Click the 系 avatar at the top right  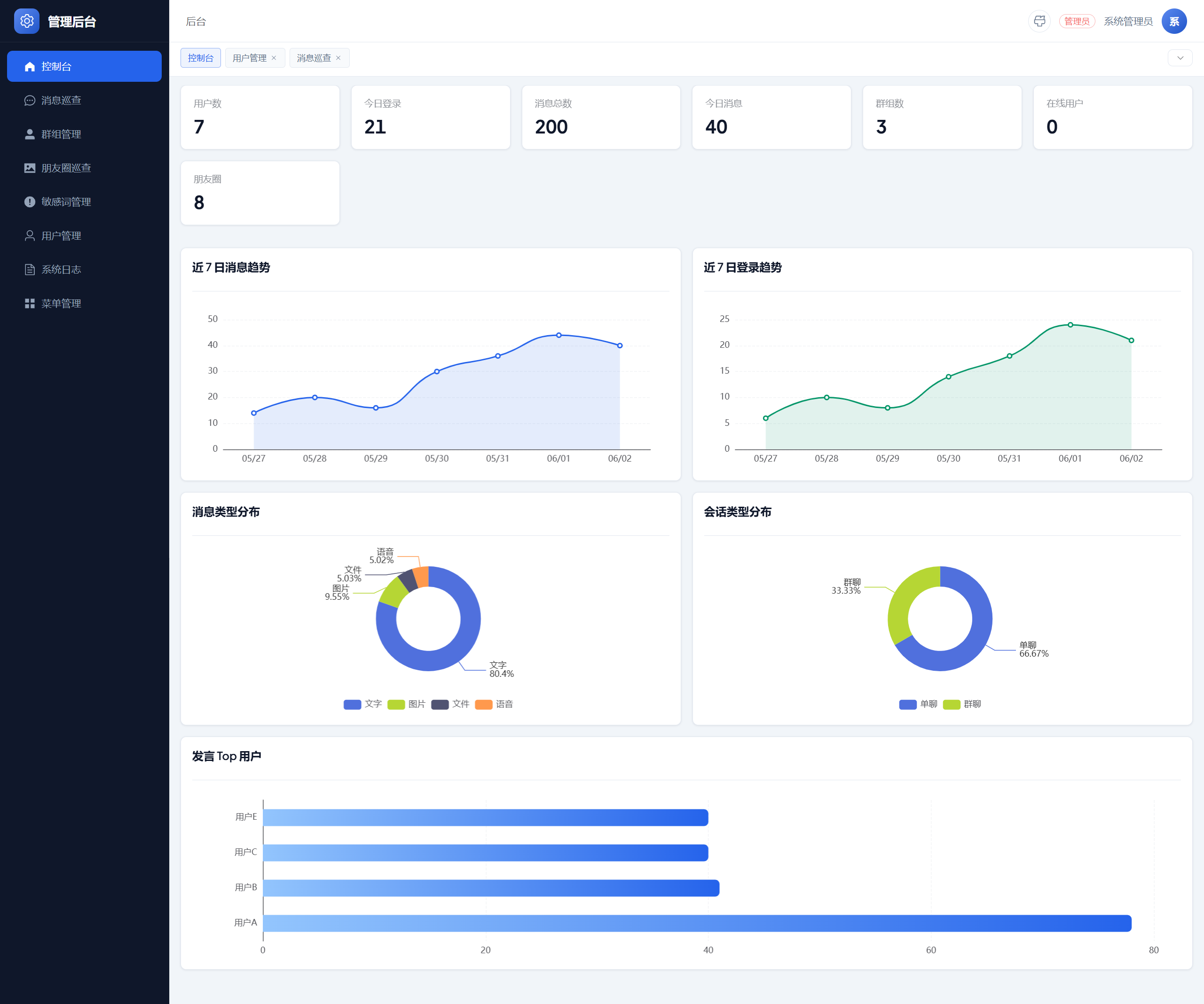click(1173, 21)
